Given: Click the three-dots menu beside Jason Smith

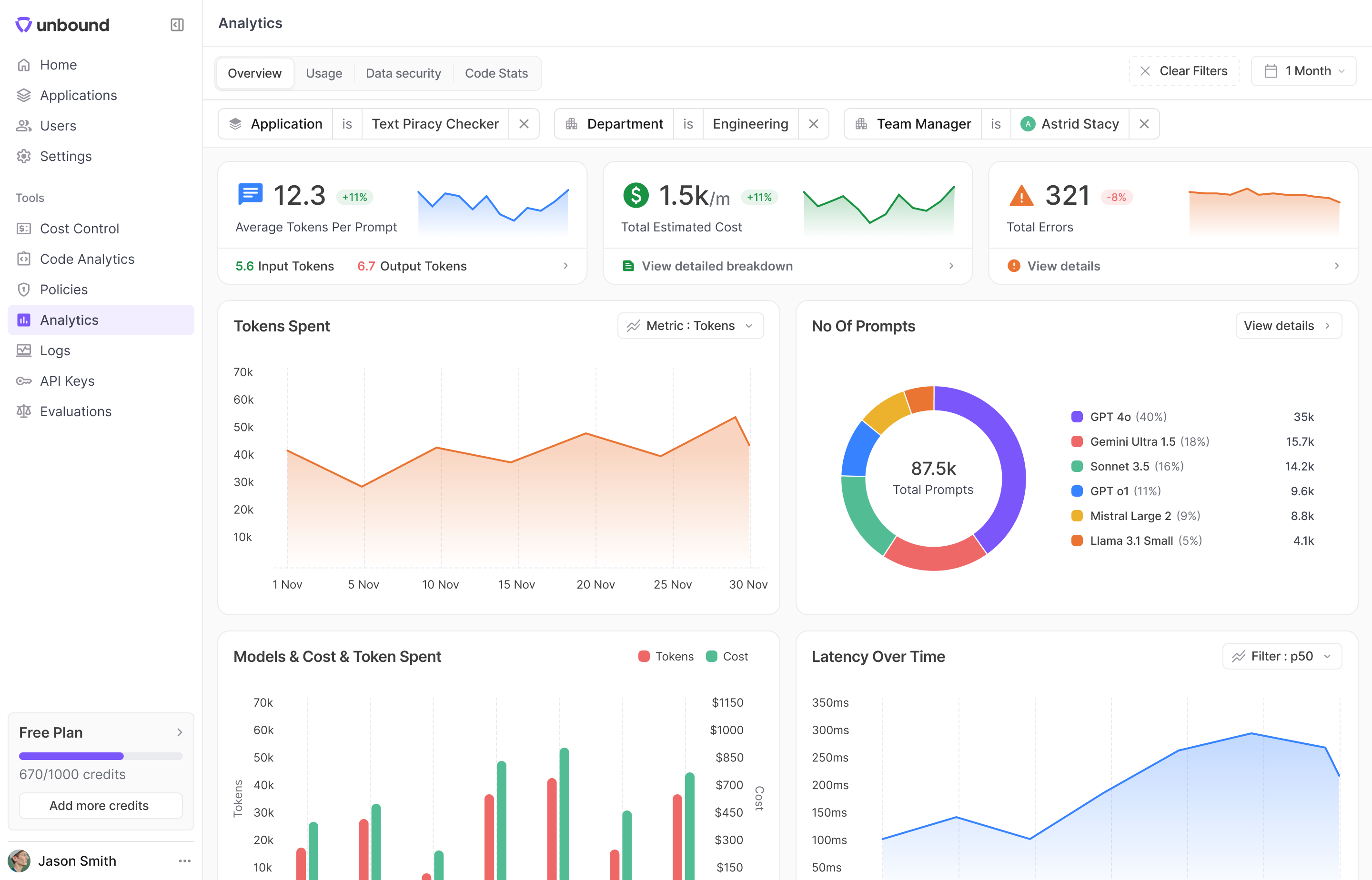Looking at the screenshot, I should (184, 861).
